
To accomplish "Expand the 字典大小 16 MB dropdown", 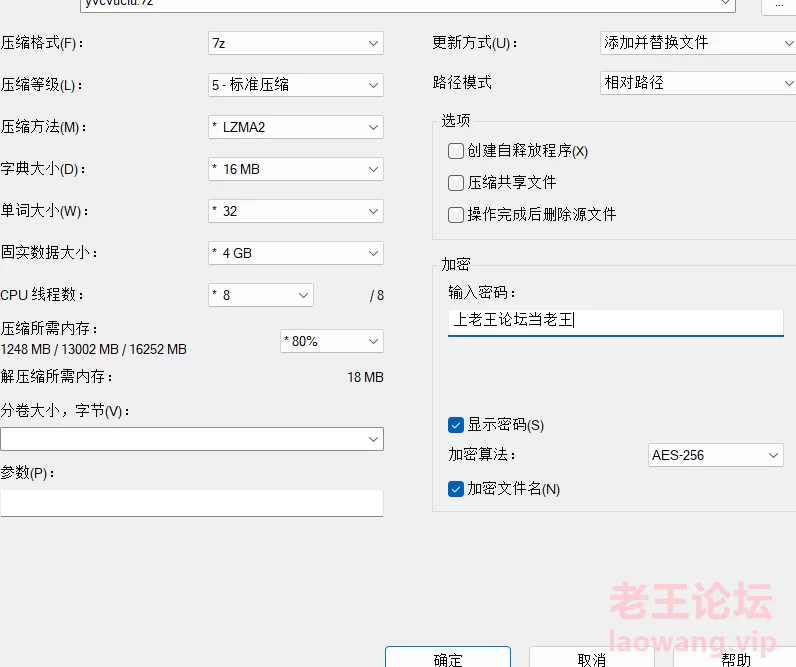I will point(295,169).
